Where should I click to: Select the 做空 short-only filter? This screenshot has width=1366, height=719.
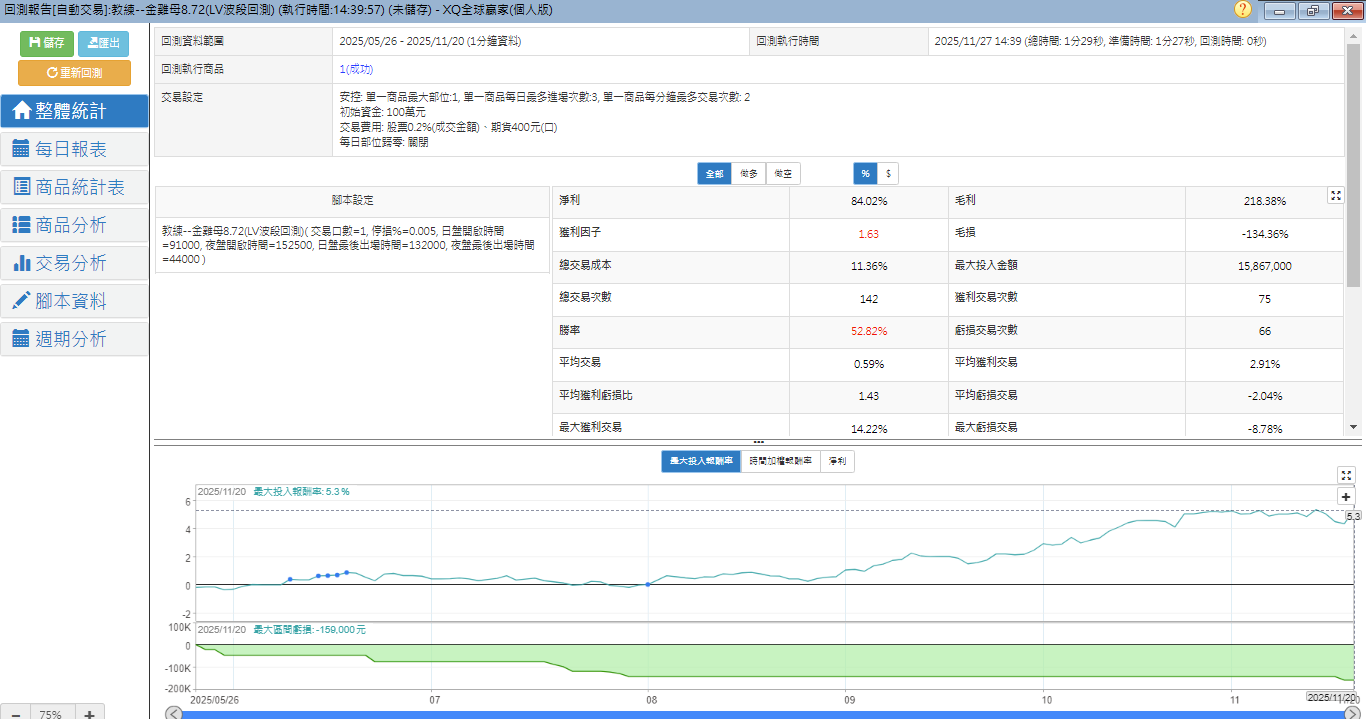(783, 174)
